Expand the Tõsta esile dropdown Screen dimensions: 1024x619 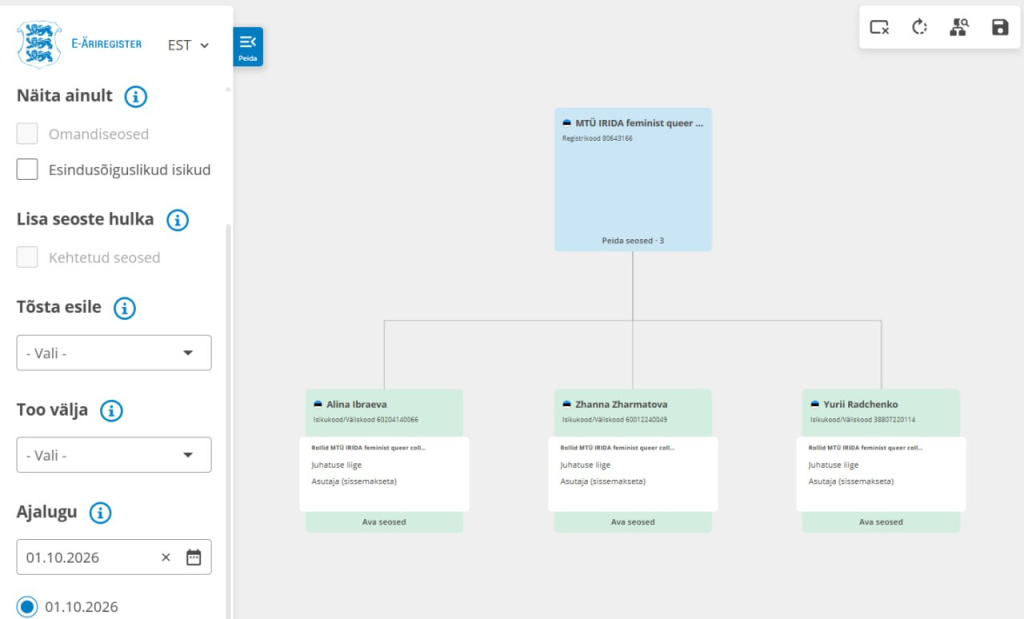point(114,353)
